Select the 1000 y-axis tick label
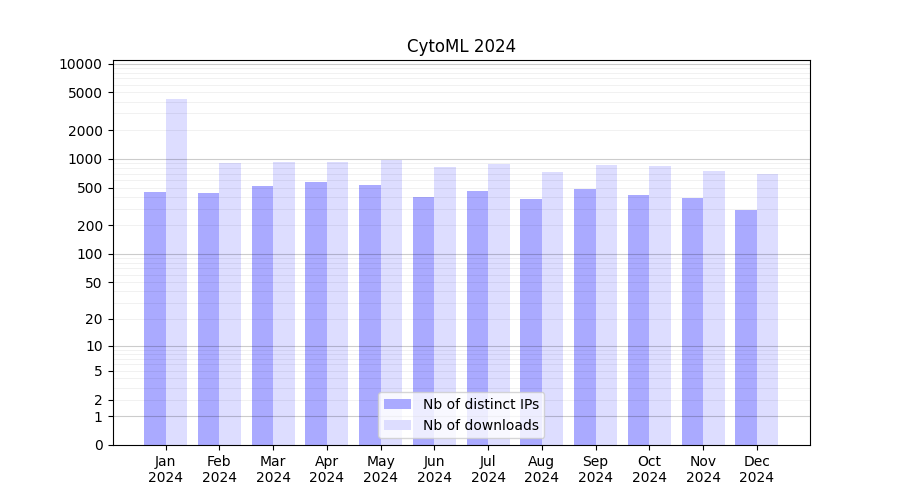This screenshot has width=900, height=500. (85, 159)
